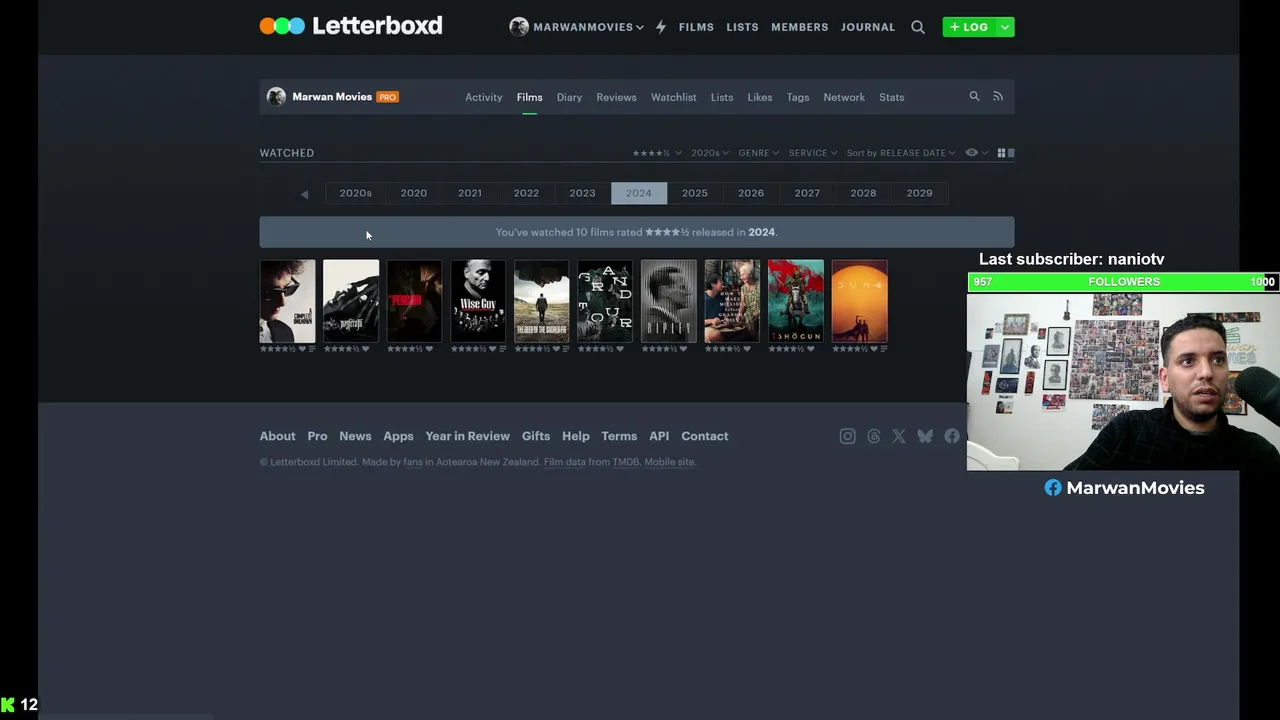Switch to the Network profile tab

(x=844, y=97)
